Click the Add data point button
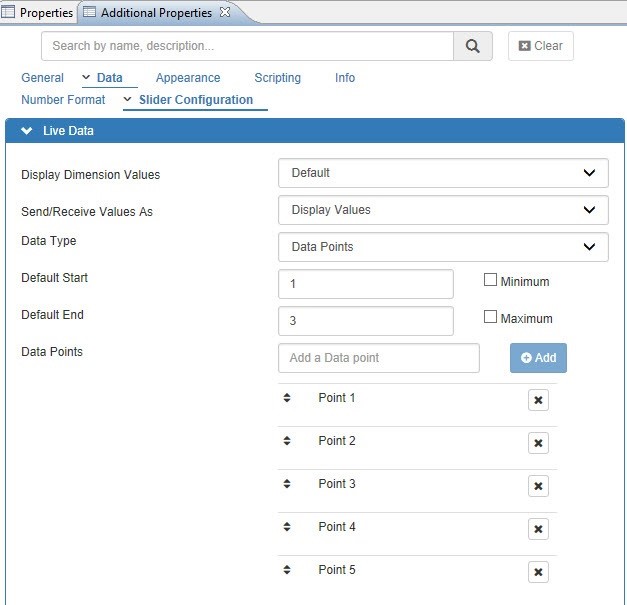 538,358
